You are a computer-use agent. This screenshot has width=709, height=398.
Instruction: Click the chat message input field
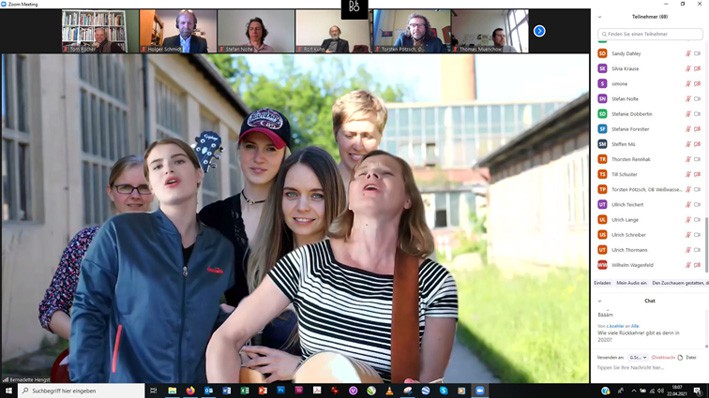(x=649, y=368)
